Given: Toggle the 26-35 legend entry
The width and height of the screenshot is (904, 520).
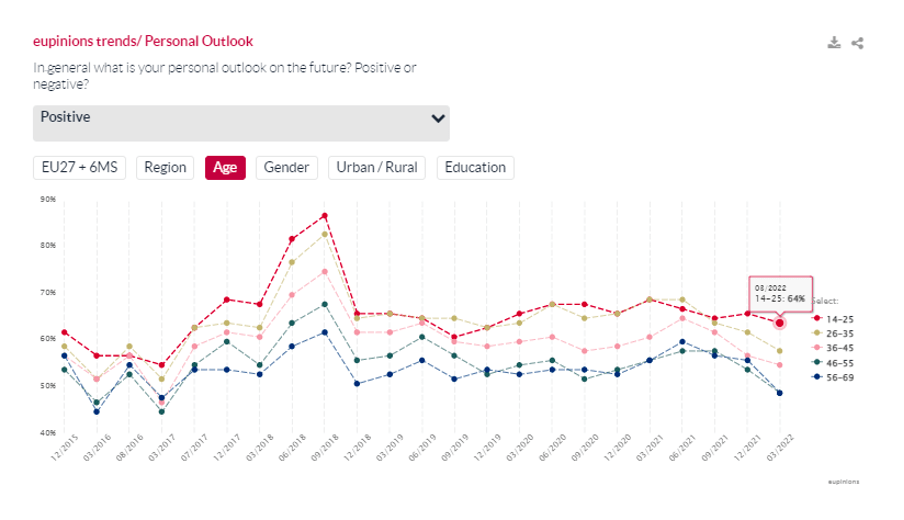Looking at the screenshot, I should (x=833, y=334).
